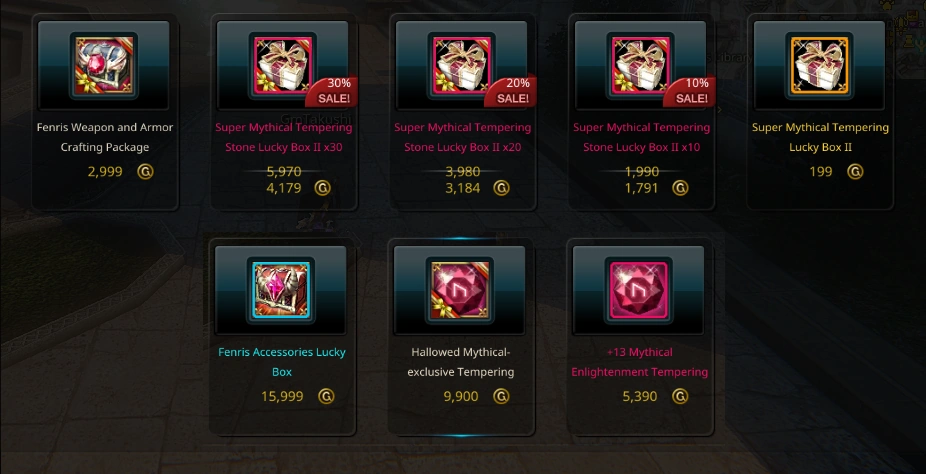This screenshot has height=474, width=926.
Task: Open Super Mythical Tempering Stone Lucky Box II x30 title
Action: pos(283,137)
